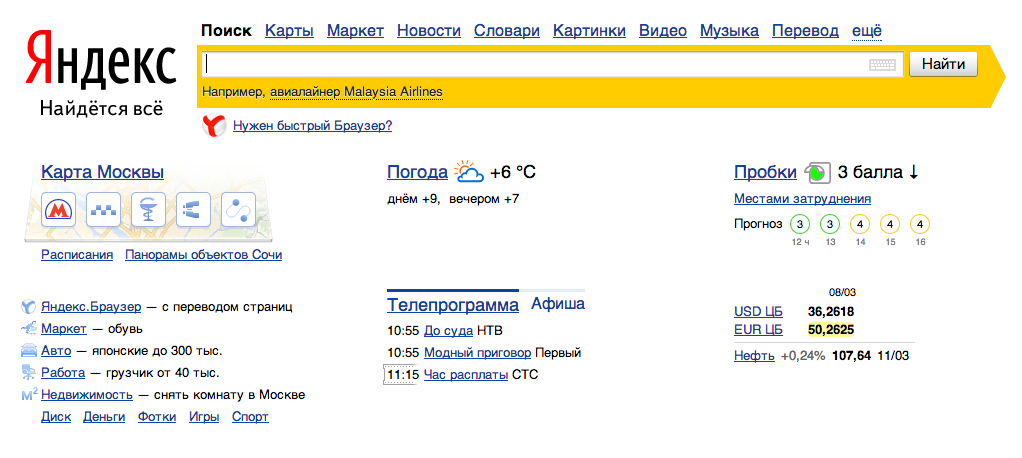Click the taxi checkered icon

pyautogui.click(x=103, y=211)
